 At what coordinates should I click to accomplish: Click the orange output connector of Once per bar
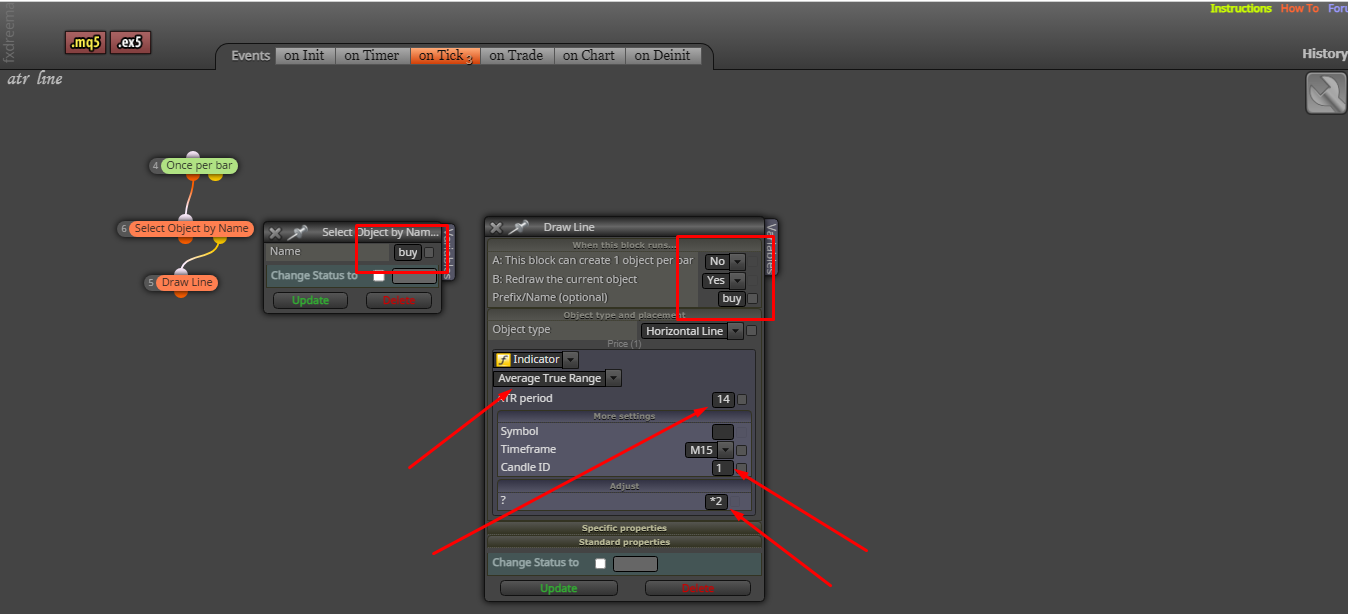[193, 179]
